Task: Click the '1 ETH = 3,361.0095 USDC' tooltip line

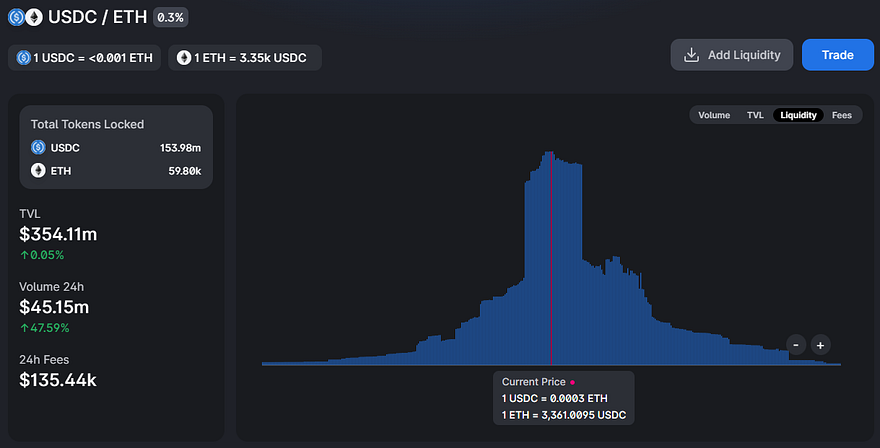Action: click(563, 415)
